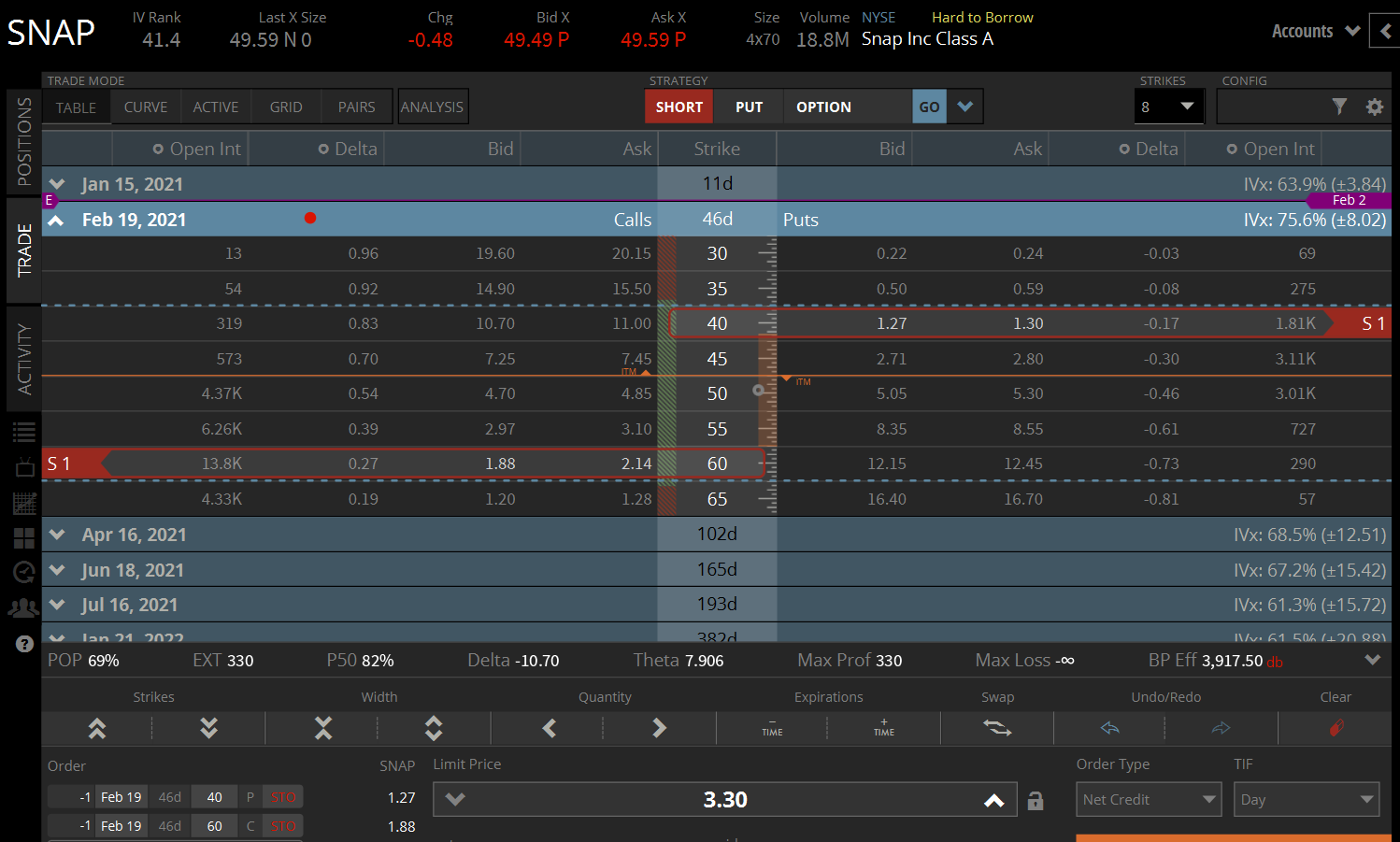Open the Order Type Net Credit dropdown
Viewport: 1400px width, 842px height.
point(1149,800)
